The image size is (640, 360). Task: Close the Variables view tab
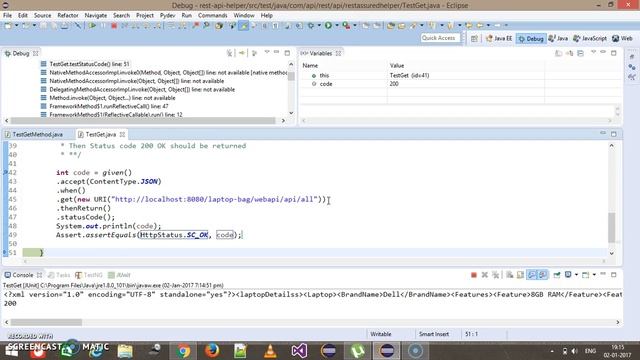[x=338, y=53]
